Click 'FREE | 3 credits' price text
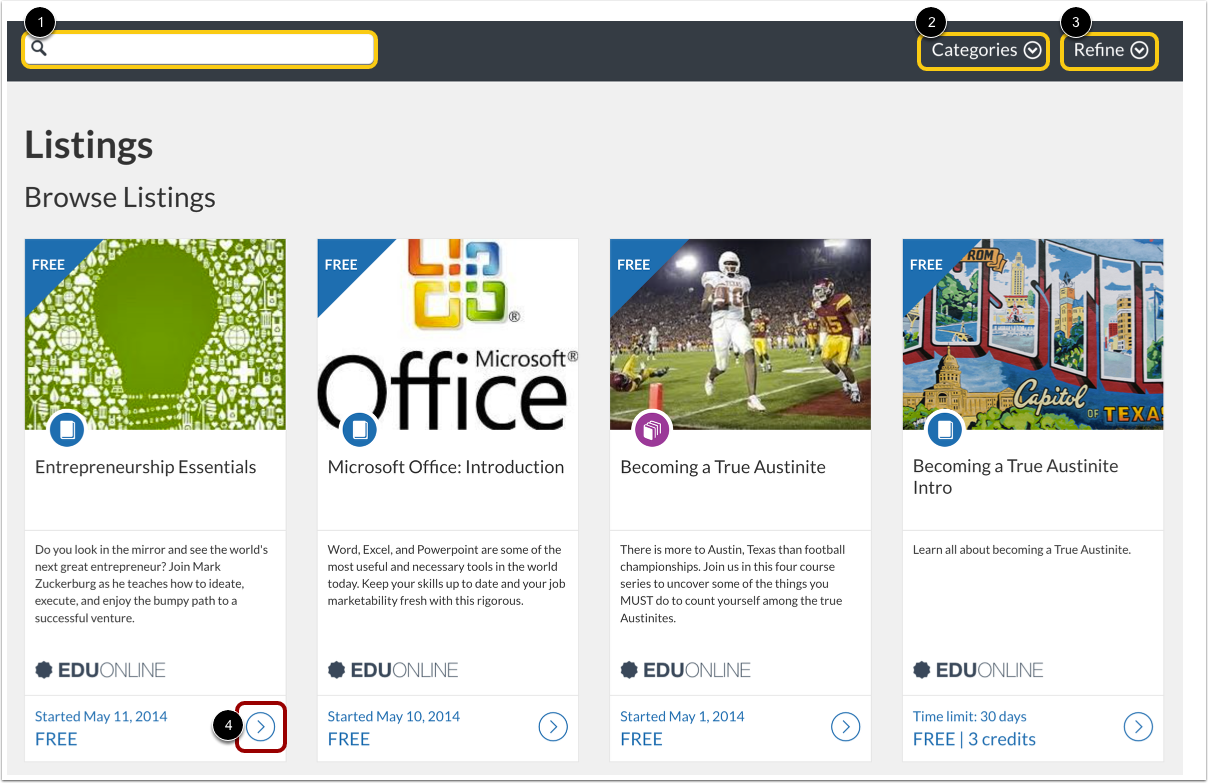The height and width of the screenshot is (783, 1208). 974,739
